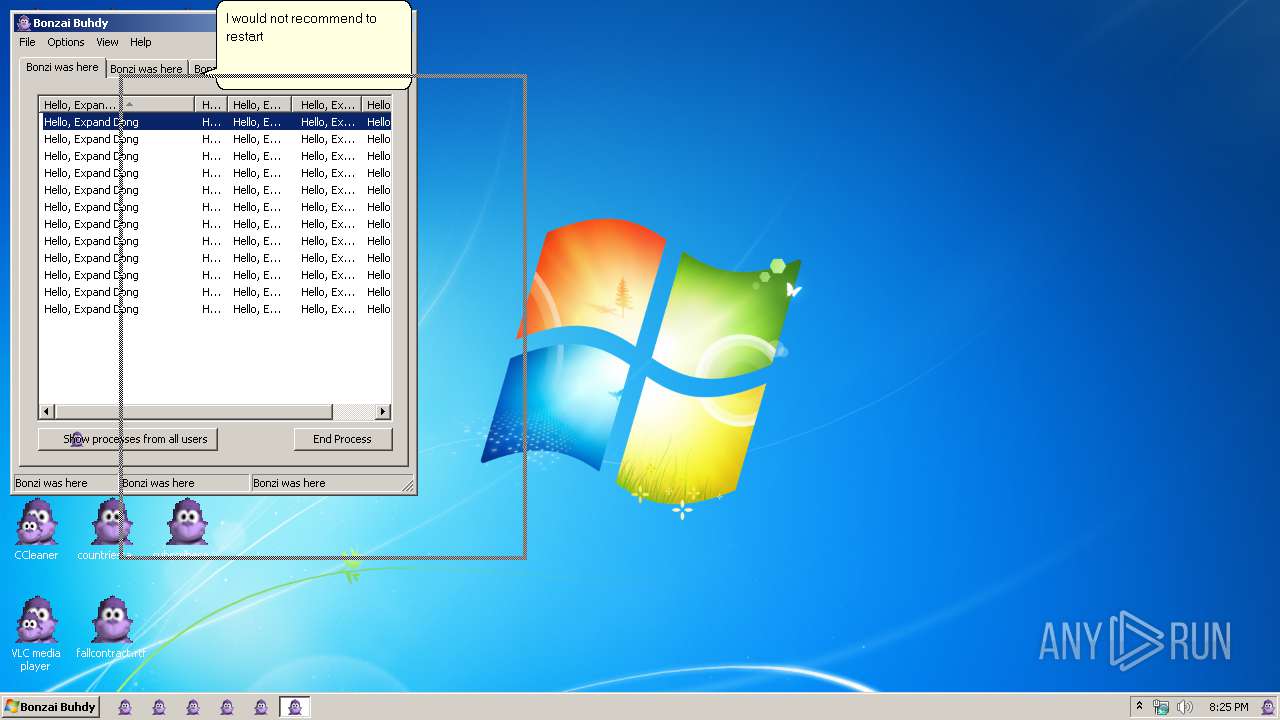Open the 'Bonzai Buhdy' Start button

pos(50,707)
